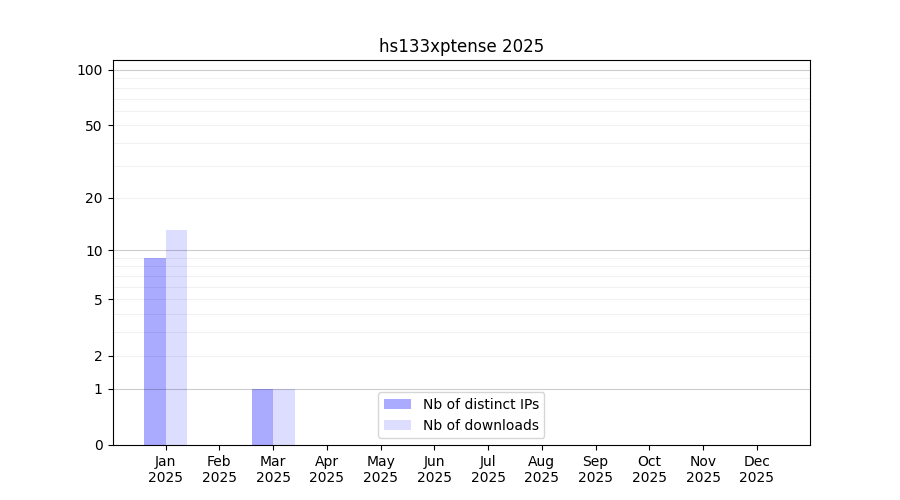Select the 10 y-axis tick label
900x500 pixels.
click(94, 251)
